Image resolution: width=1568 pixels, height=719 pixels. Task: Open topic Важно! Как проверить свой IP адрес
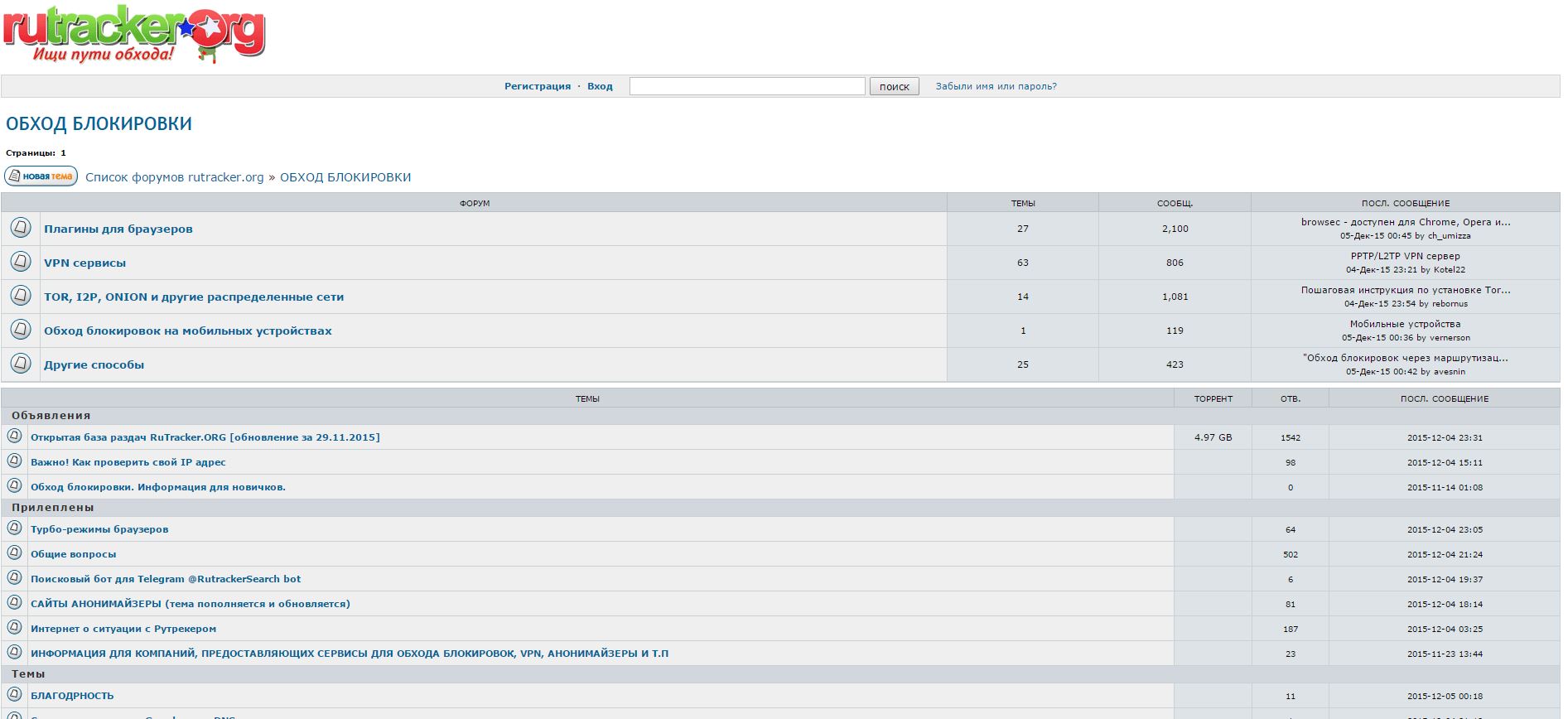pyautogui.click(x=128, y=462)
